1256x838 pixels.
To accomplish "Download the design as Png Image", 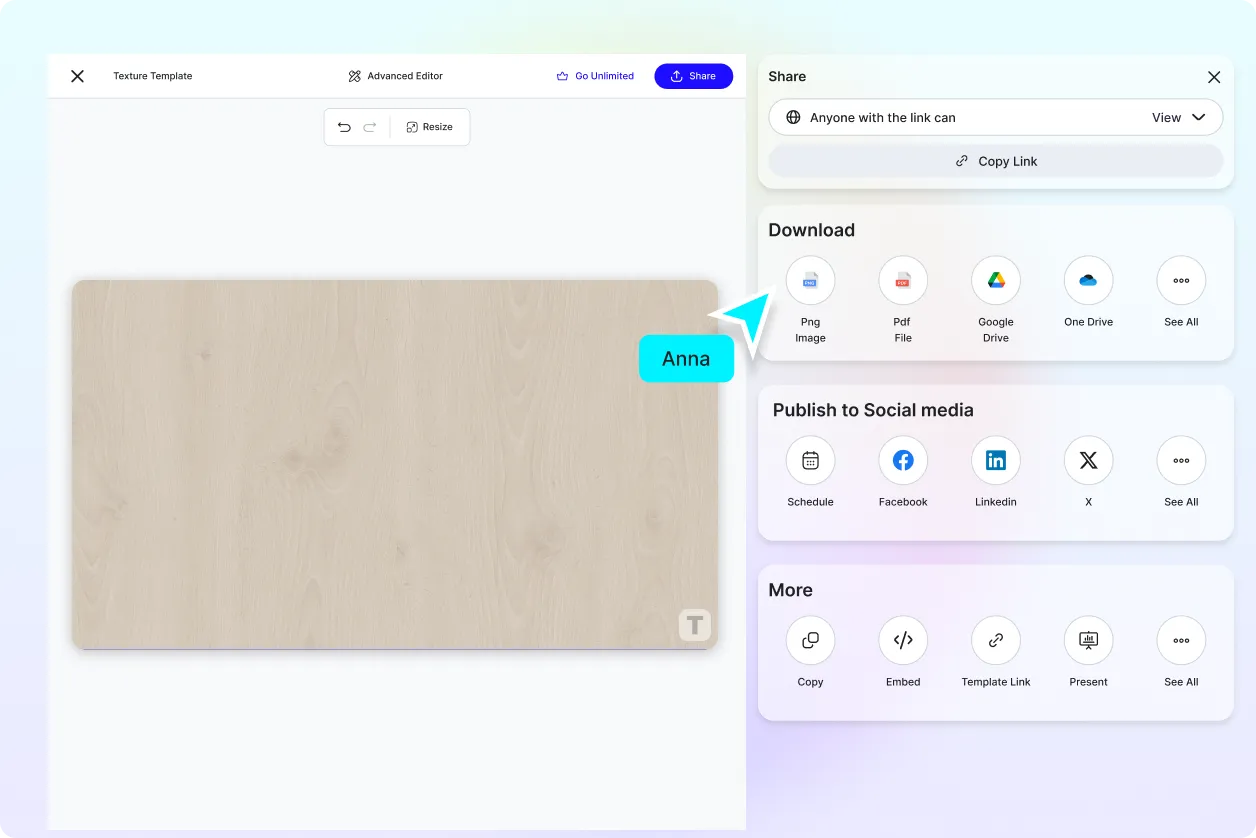I will click(x=810, y=280).
